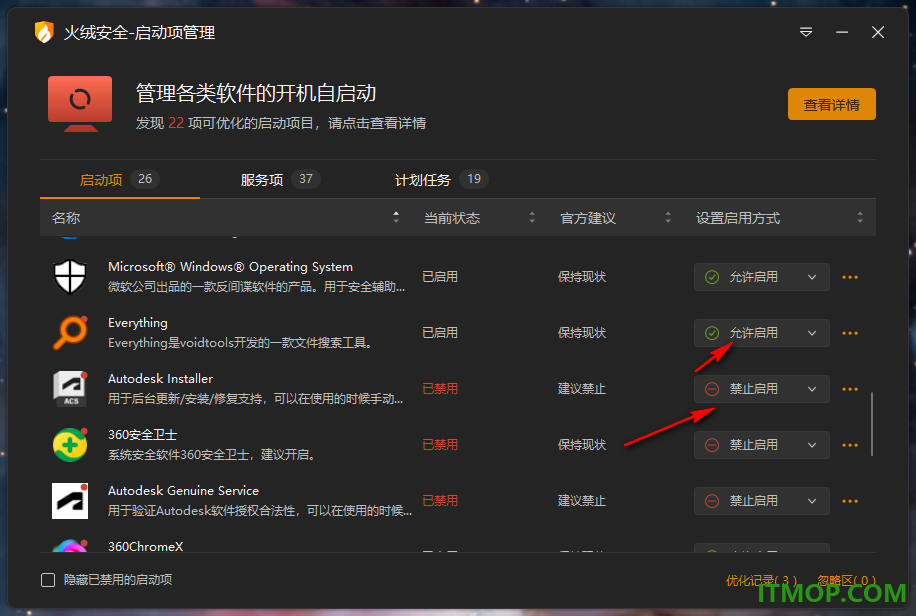Image resolution: width=916 pixels, height=616 pixels.
Task: Click 已启用 status of Everything
Action: (440, 333)
